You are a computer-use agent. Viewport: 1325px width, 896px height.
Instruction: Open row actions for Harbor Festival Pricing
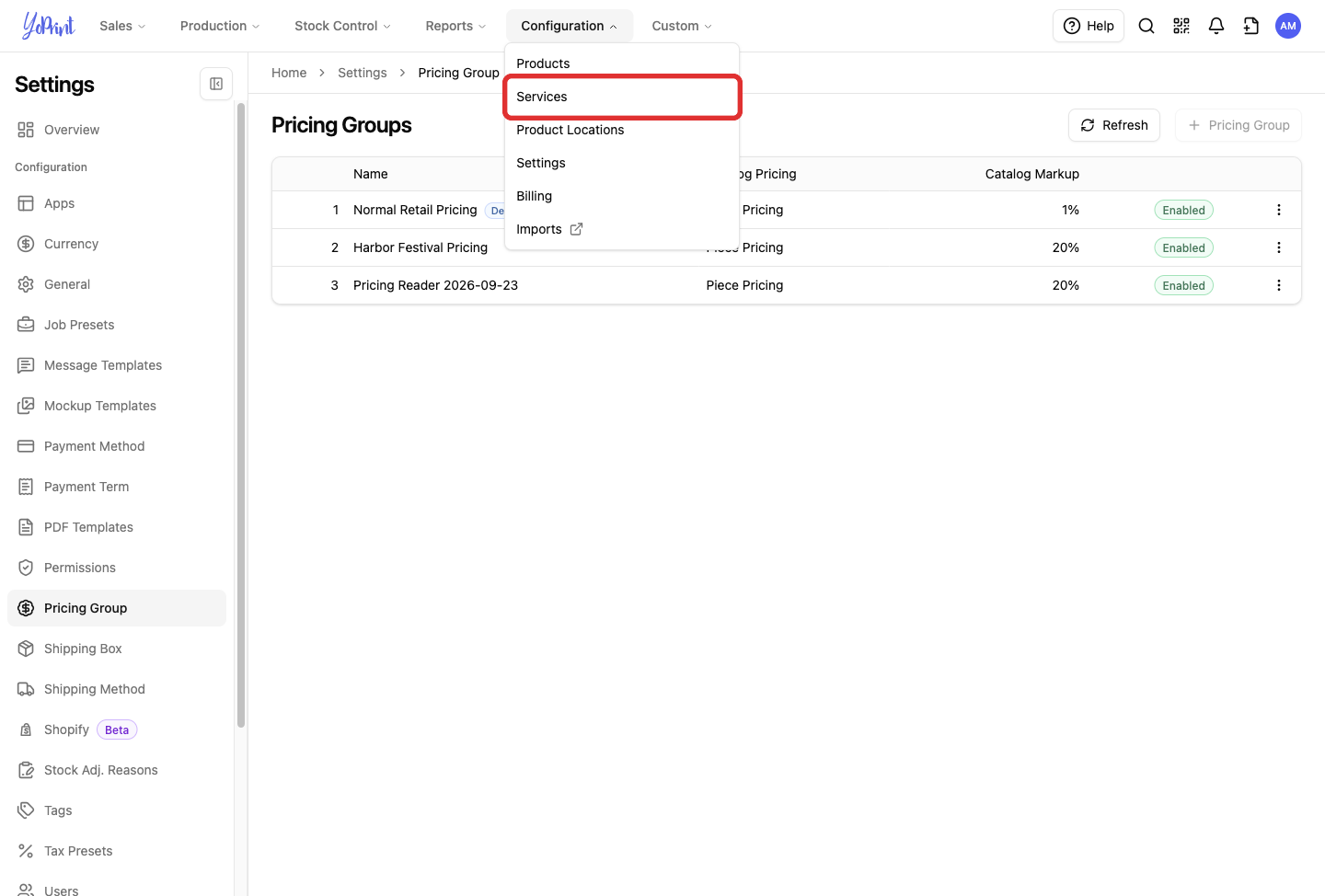click(1279, 247)
